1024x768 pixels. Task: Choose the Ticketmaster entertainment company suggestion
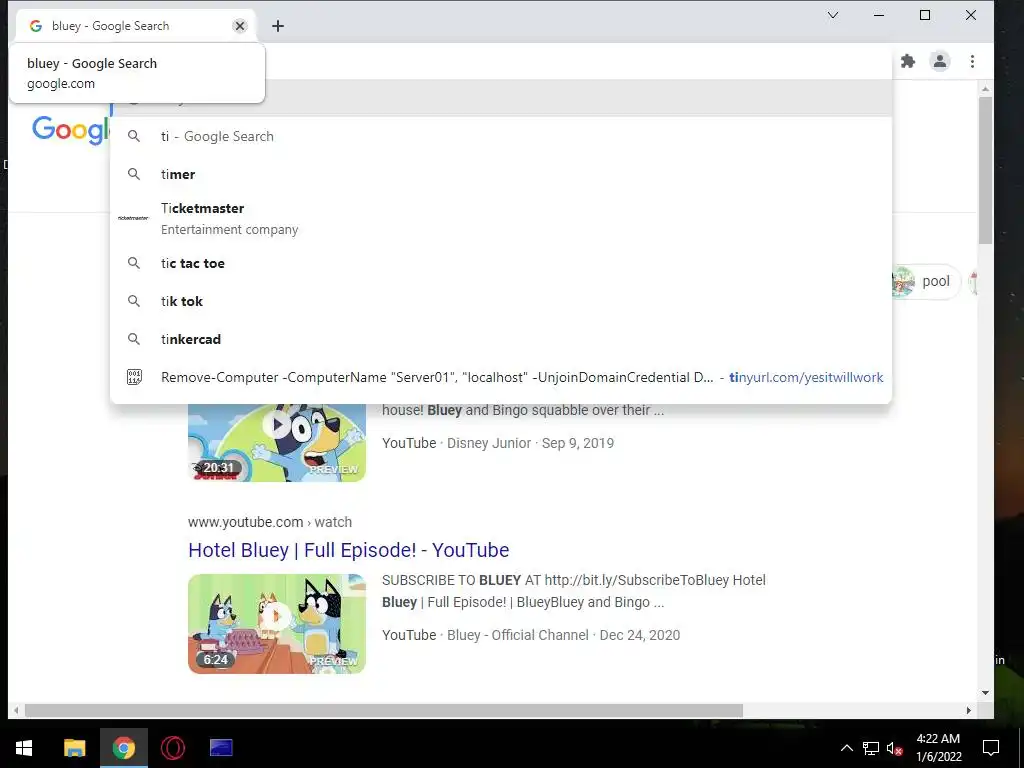coord(501,219)
